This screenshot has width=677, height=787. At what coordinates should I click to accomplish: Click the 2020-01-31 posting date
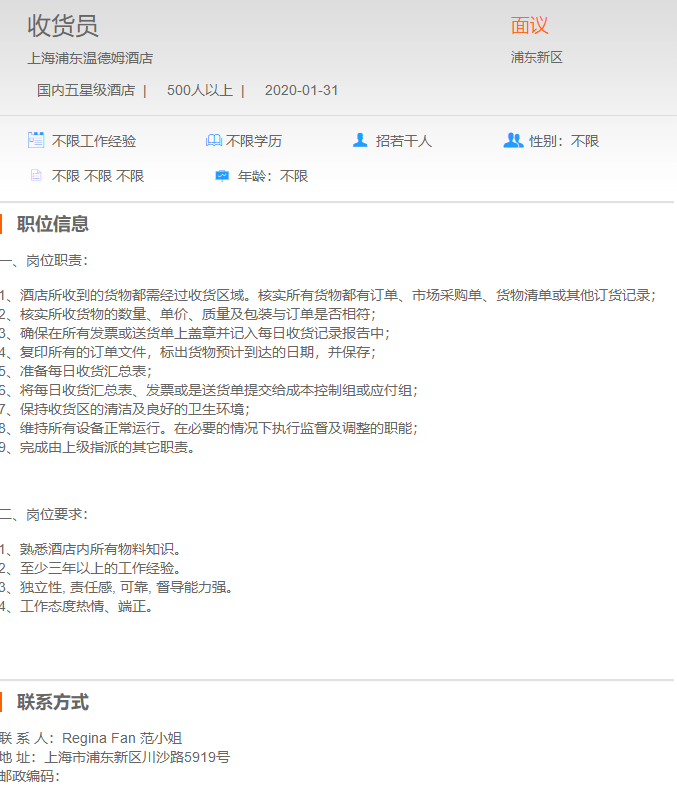click(x=301, y=90)
